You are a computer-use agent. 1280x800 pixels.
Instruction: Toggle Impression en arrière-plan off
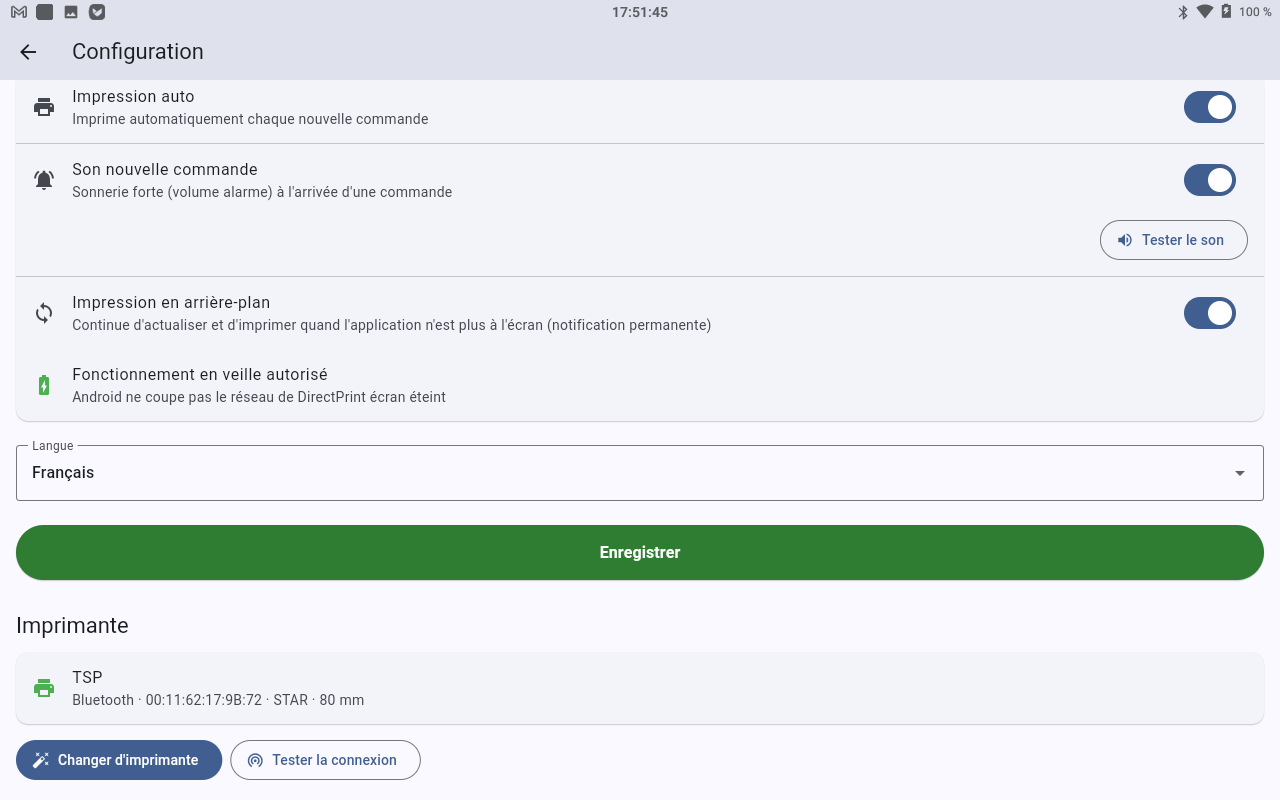pos(1210,313)
